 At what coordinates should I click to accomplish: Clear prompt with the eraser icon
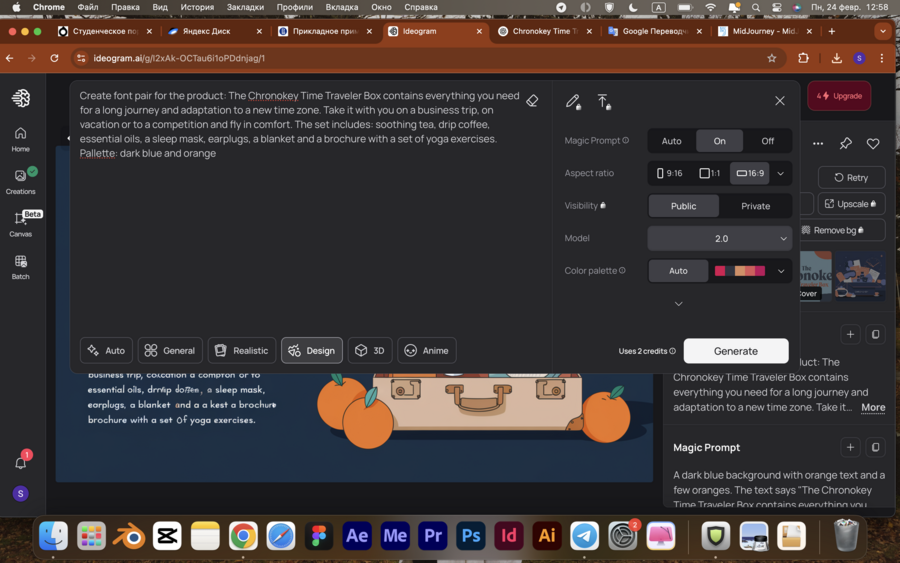532,101
